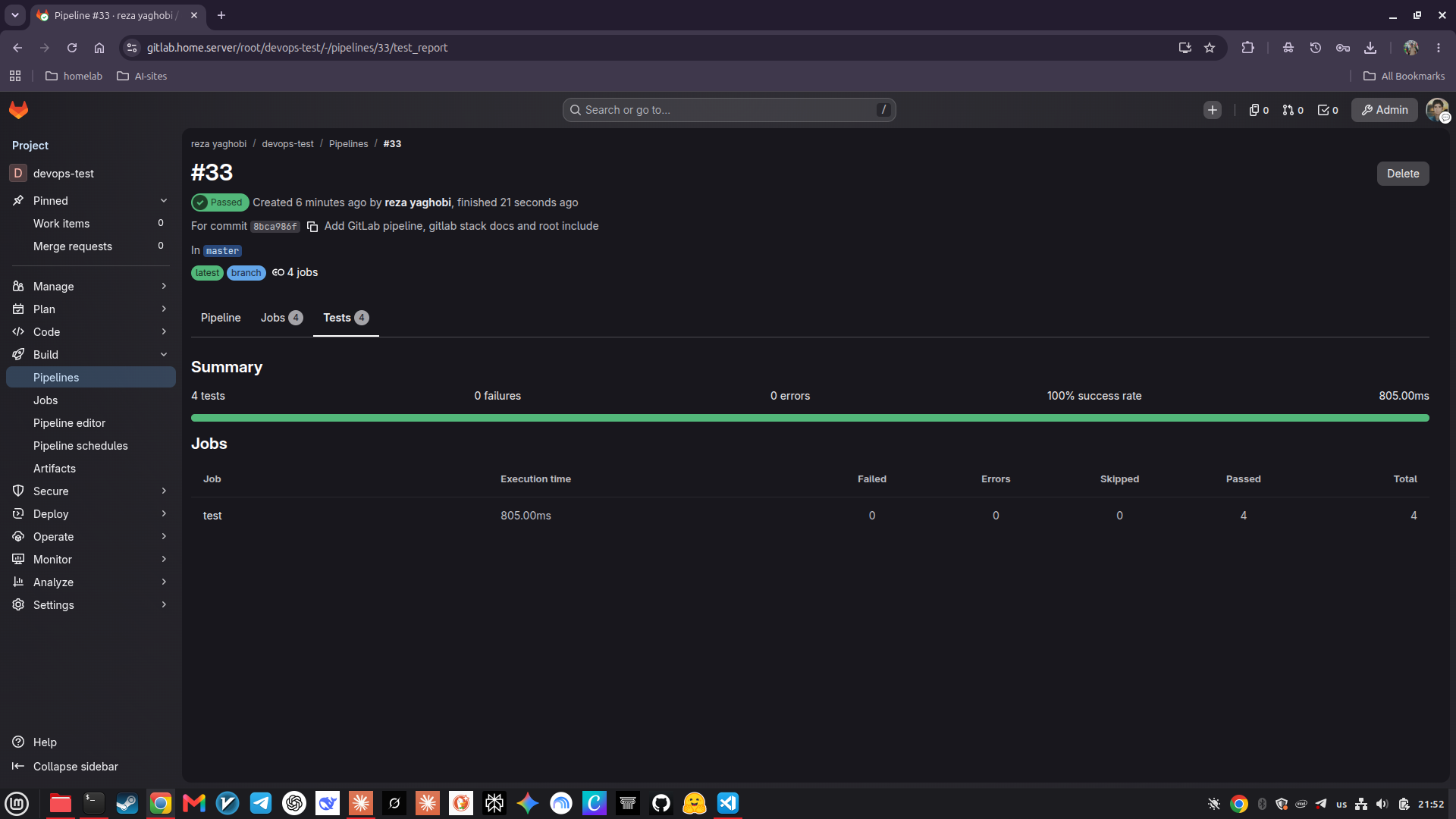Open Gmail from the taskbar
The height and width of the screenshot is (819, 1456).
194,803
